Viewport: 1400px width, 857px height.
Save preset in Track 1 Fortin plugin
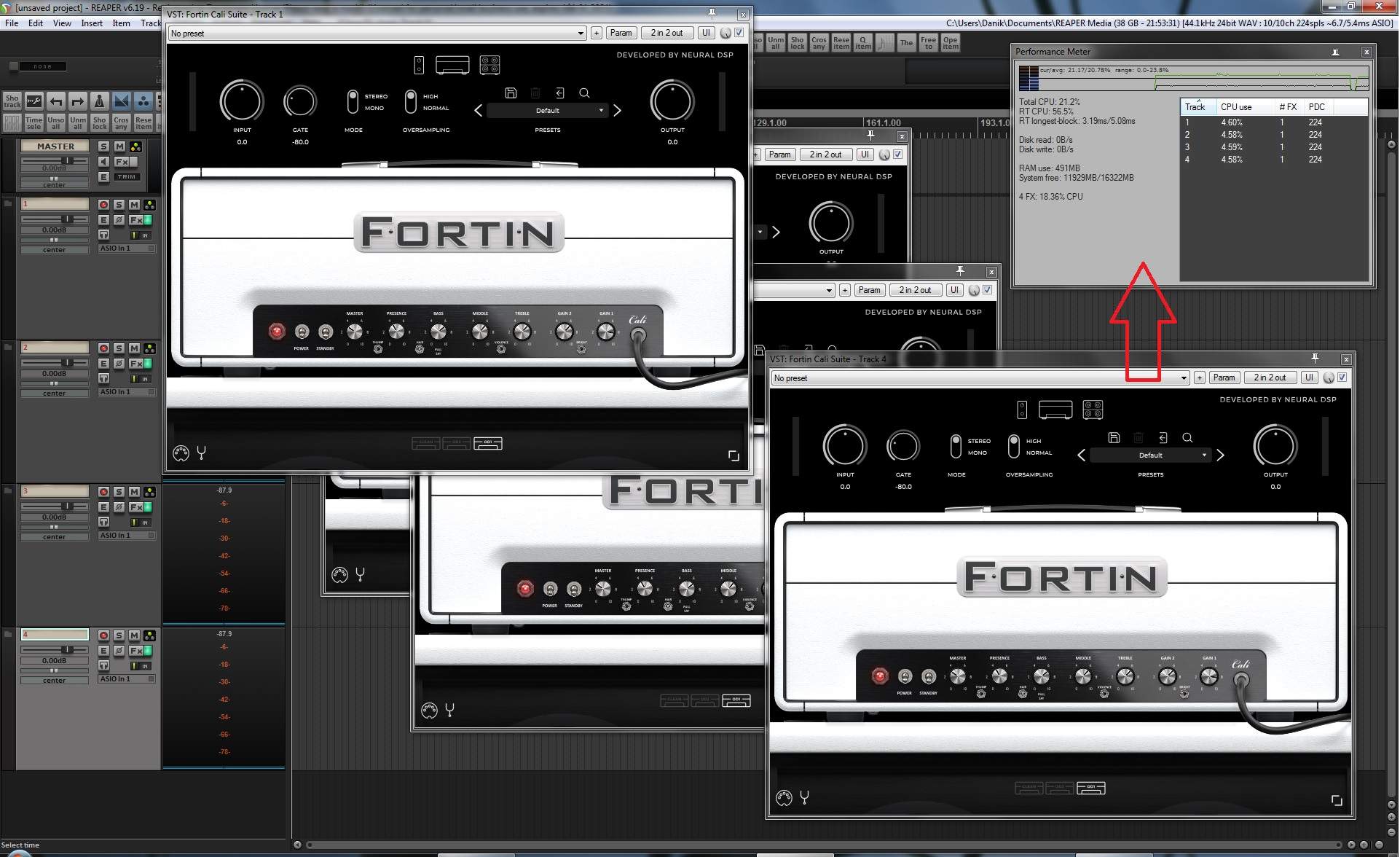pyautogui.click(x=511, y=93)
